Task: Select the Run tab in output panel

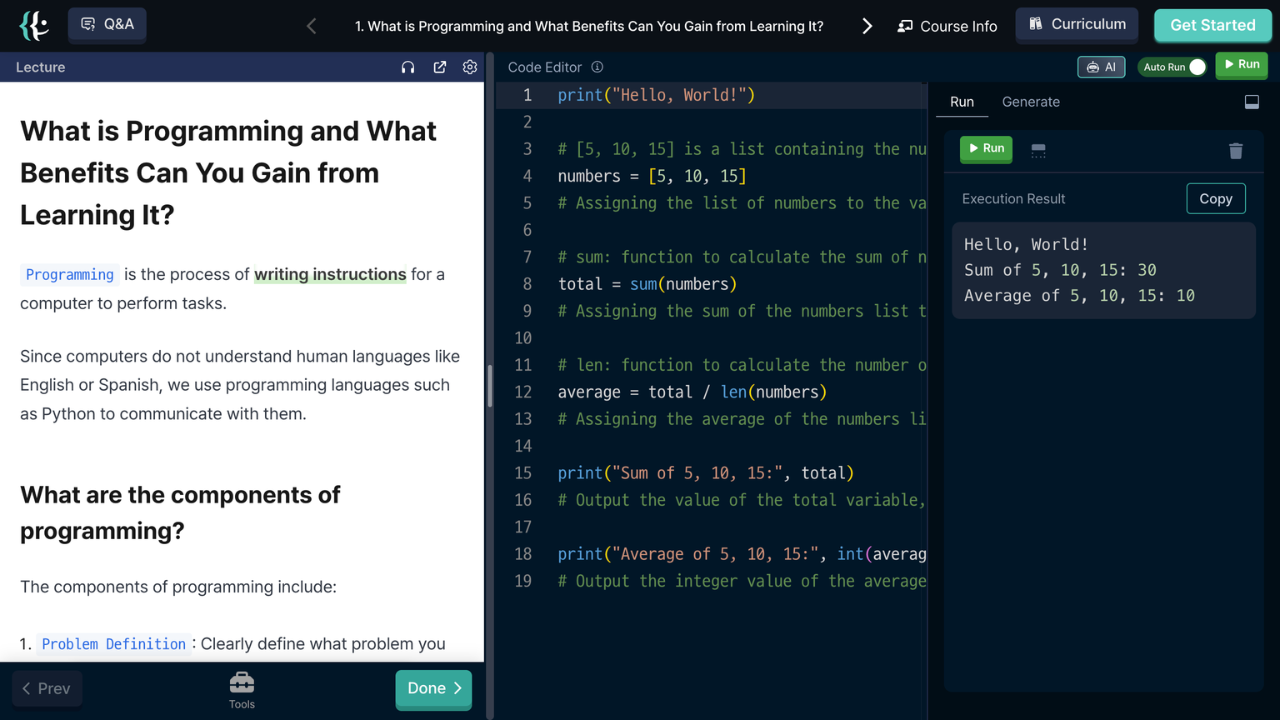Action: coord(962,102)
